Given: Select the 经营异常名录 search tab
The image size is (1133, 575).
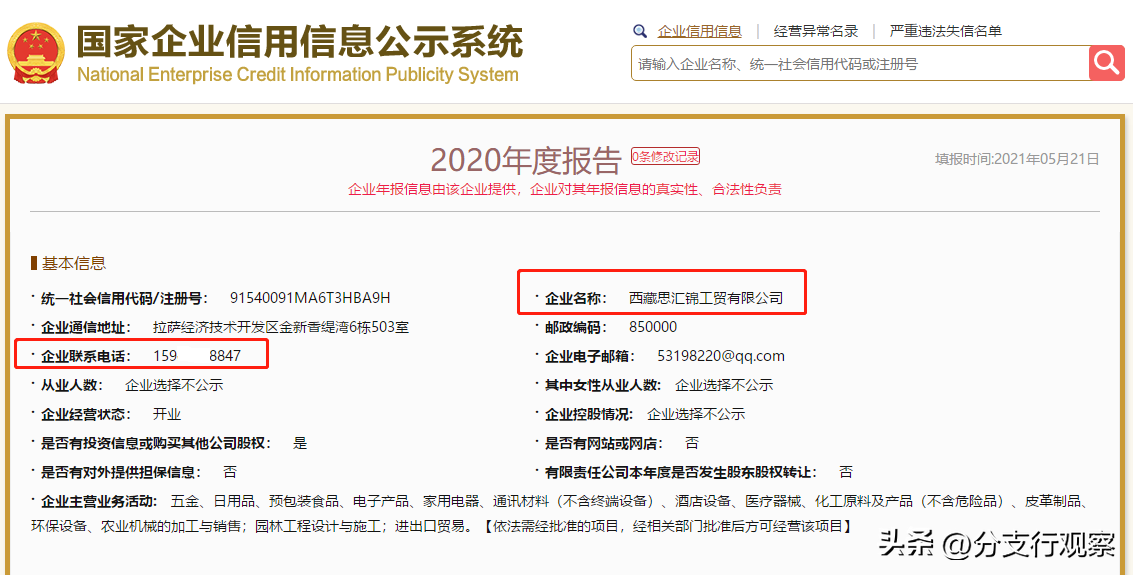Looking at the screenshot, I should 816,31.
